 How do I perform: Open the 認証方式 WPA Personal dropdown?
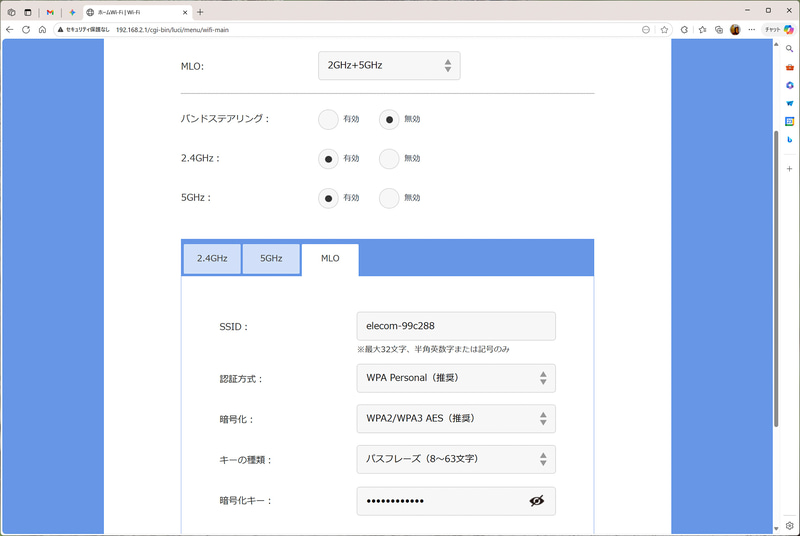point(456,378)
